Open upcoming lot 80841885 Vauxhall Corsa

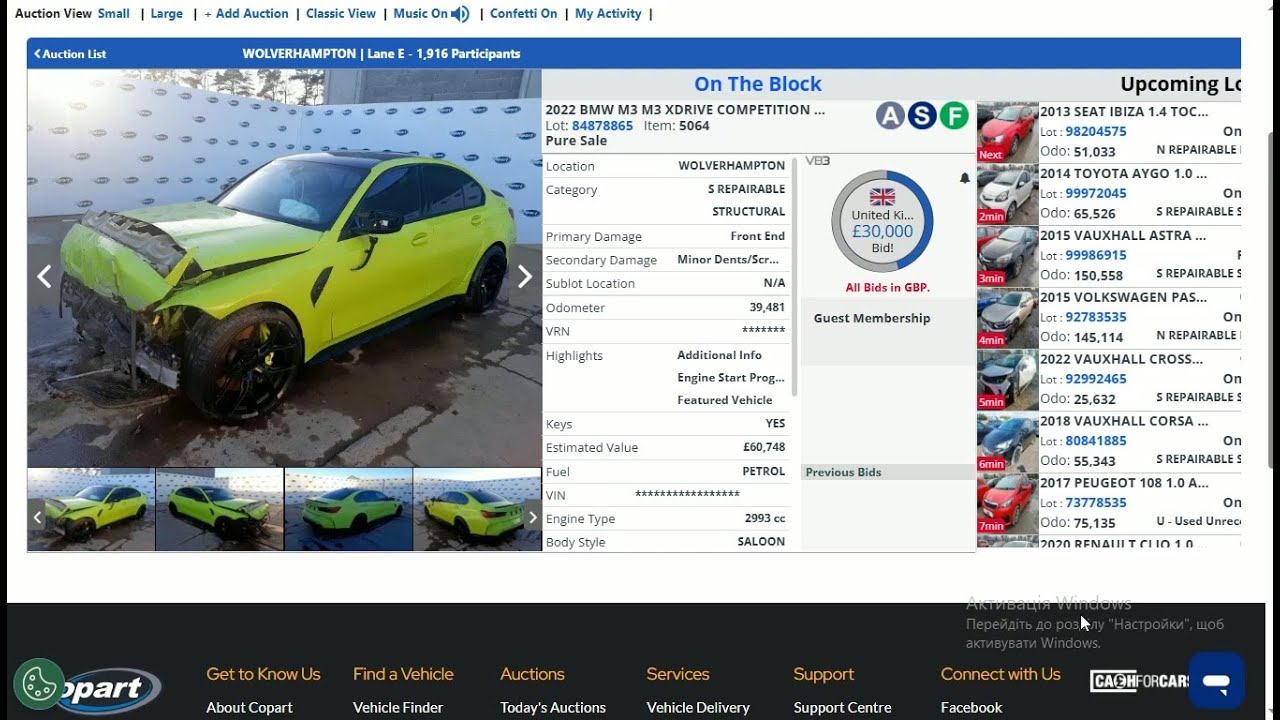(x=1096, y=440)
